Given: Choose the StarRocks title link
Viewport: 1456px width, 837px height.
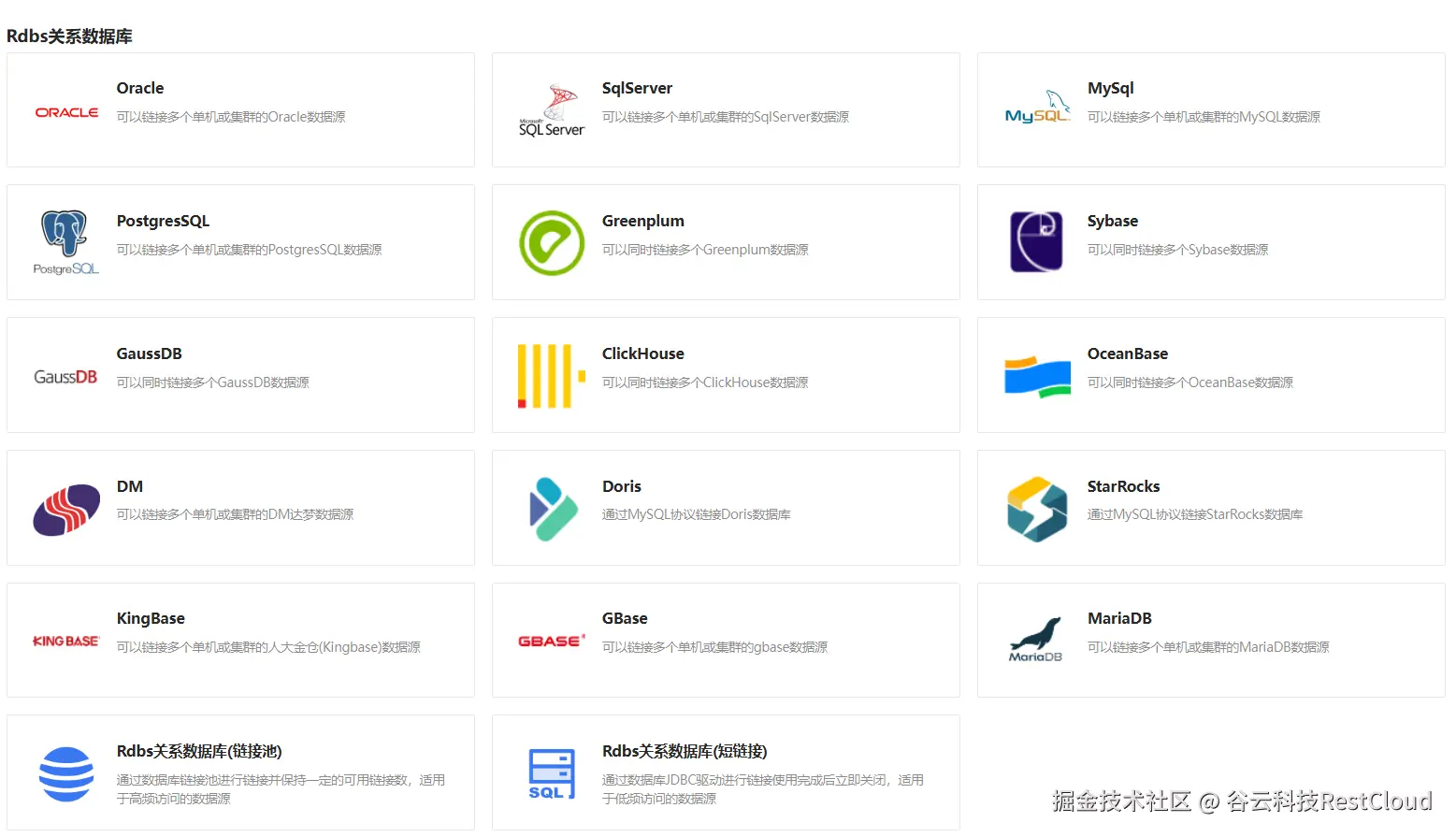Looking at the screenshot, I should coord(1123,486).
